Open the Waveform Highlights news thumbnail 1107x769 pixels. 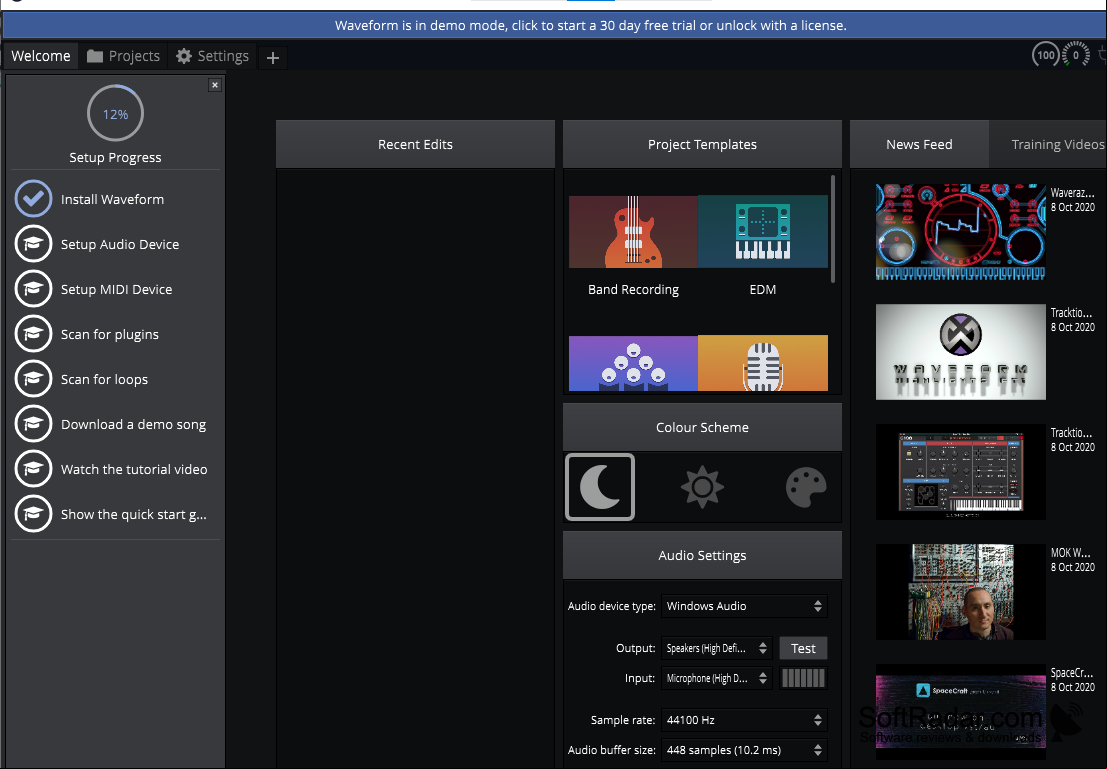pyautogui.click(x=961, y=352)
